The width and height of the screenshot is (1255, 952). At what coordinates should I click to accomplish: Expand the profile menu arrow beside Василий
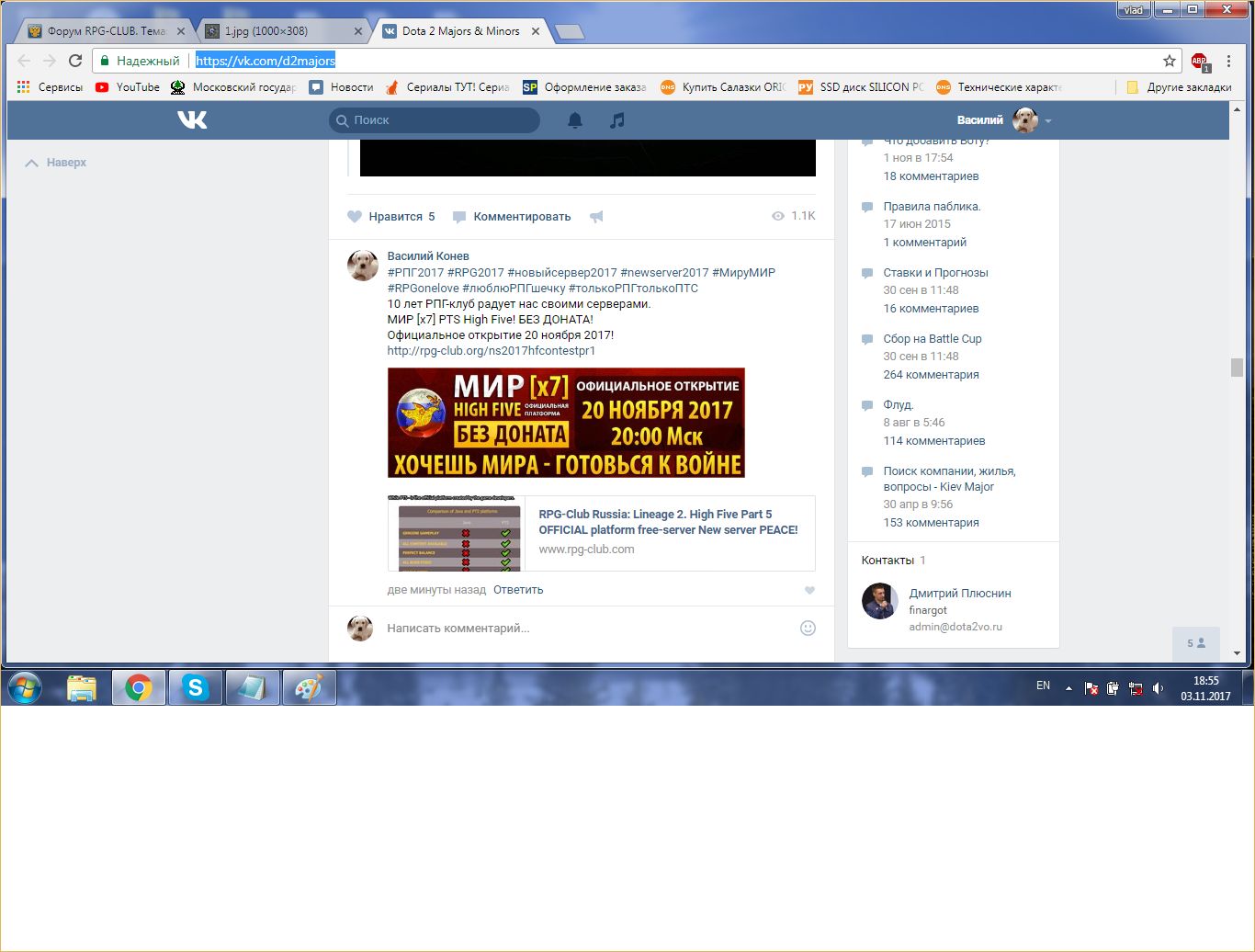point(1048,121)
